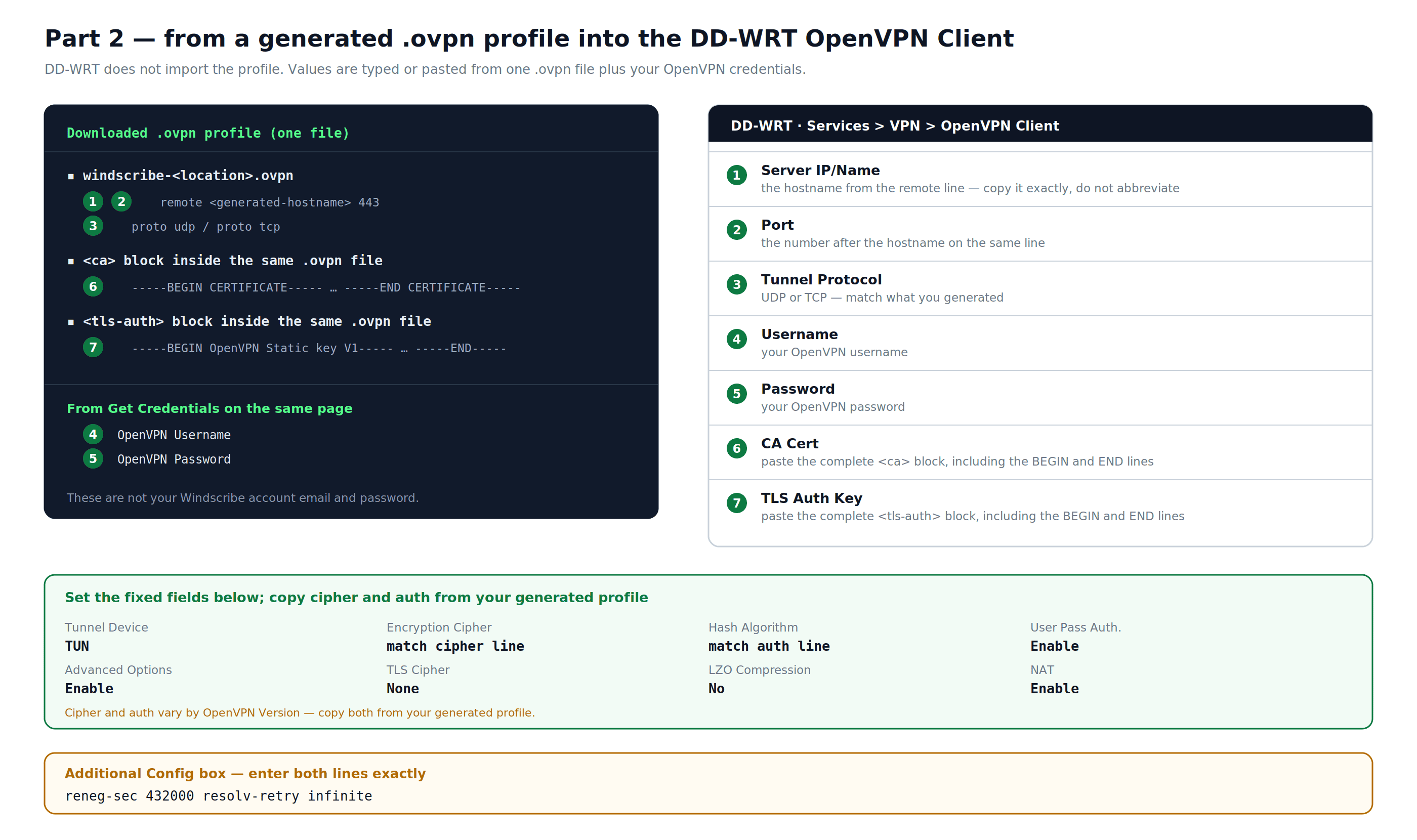Click the 'Advanced Options' label
Image resolution: width=1417 pixels, height=840 pixels.
coord(118,669)
